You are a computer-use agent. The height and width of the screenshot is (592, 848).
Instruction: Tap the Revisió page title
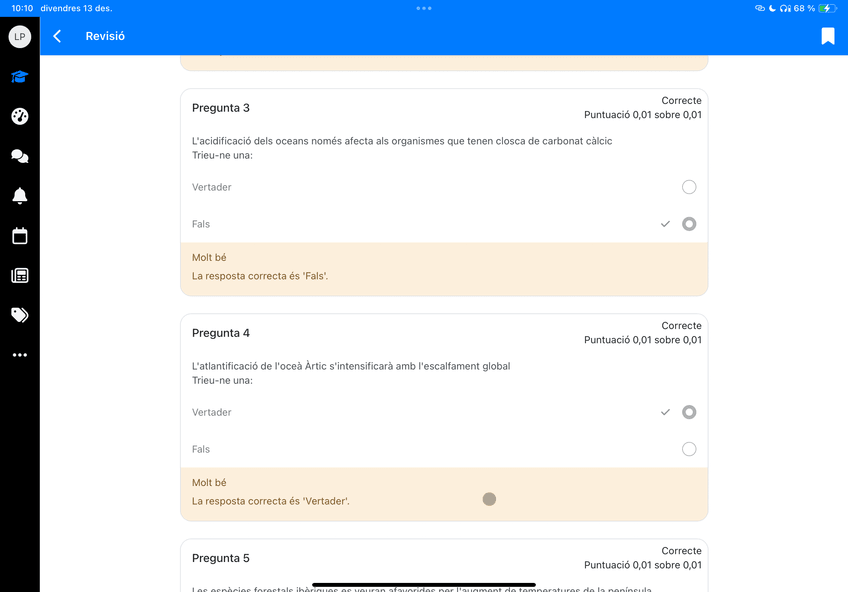click(x=105, y=36)
